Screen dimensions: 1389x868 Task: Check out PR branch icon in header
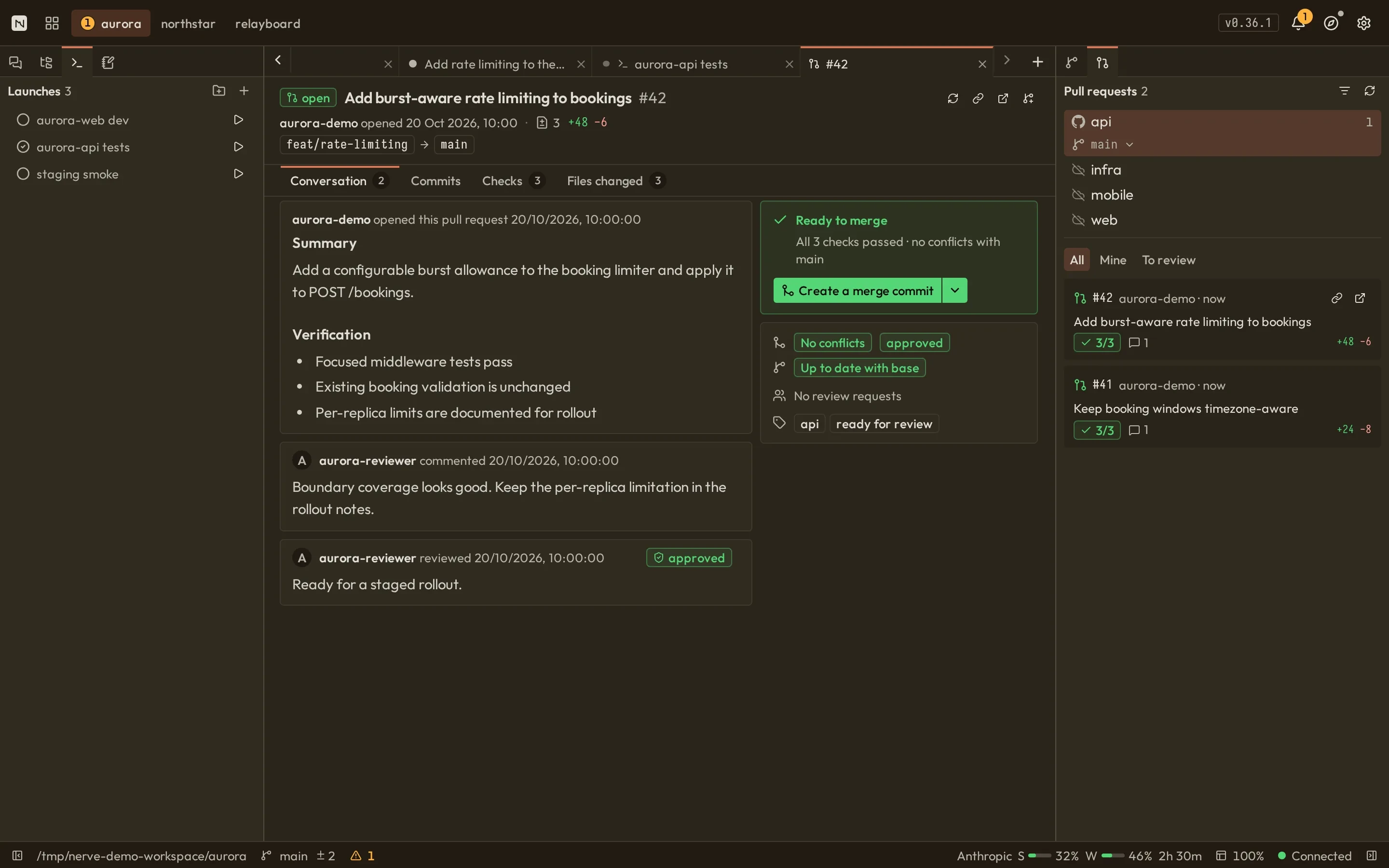pos(1028,98)
